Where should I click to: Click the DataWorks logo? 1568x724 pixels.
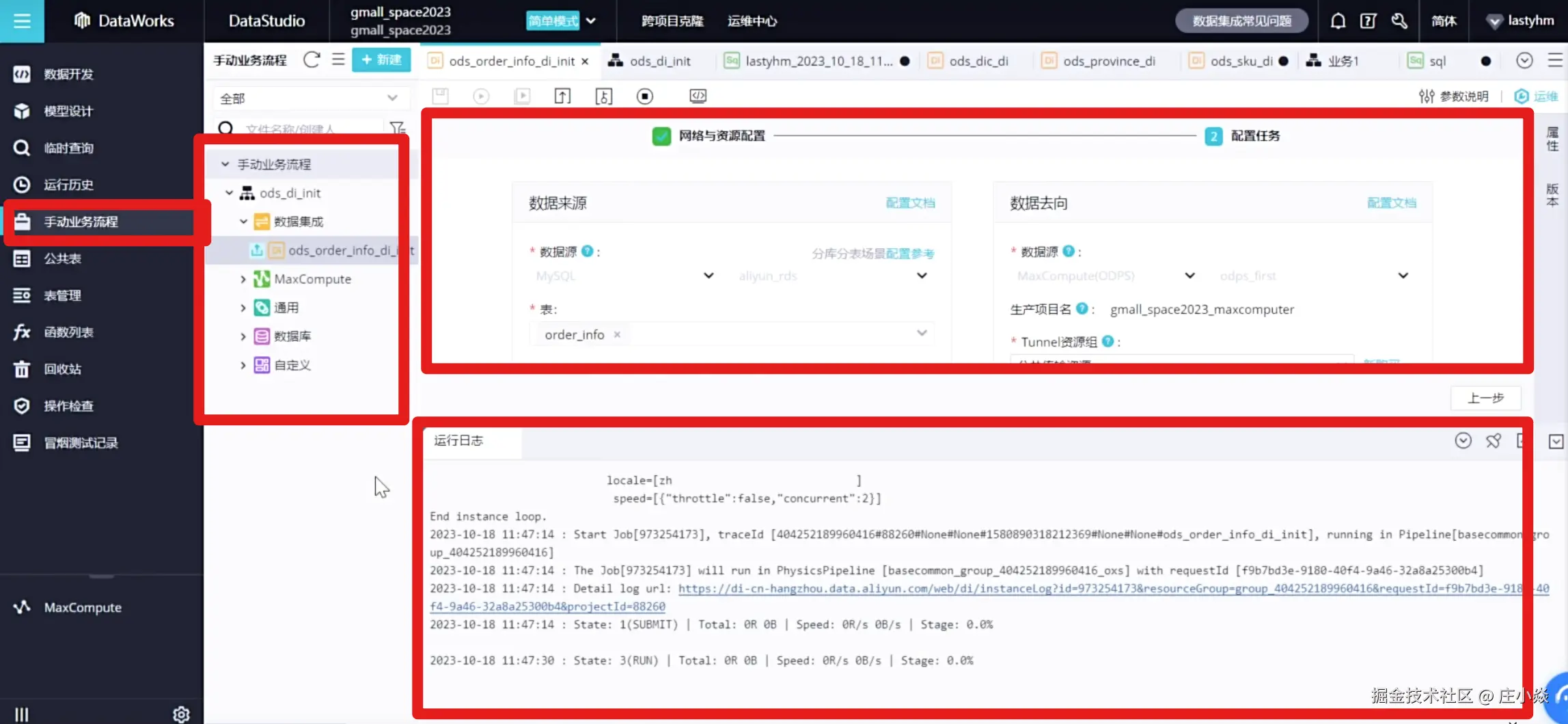(124, 21)
